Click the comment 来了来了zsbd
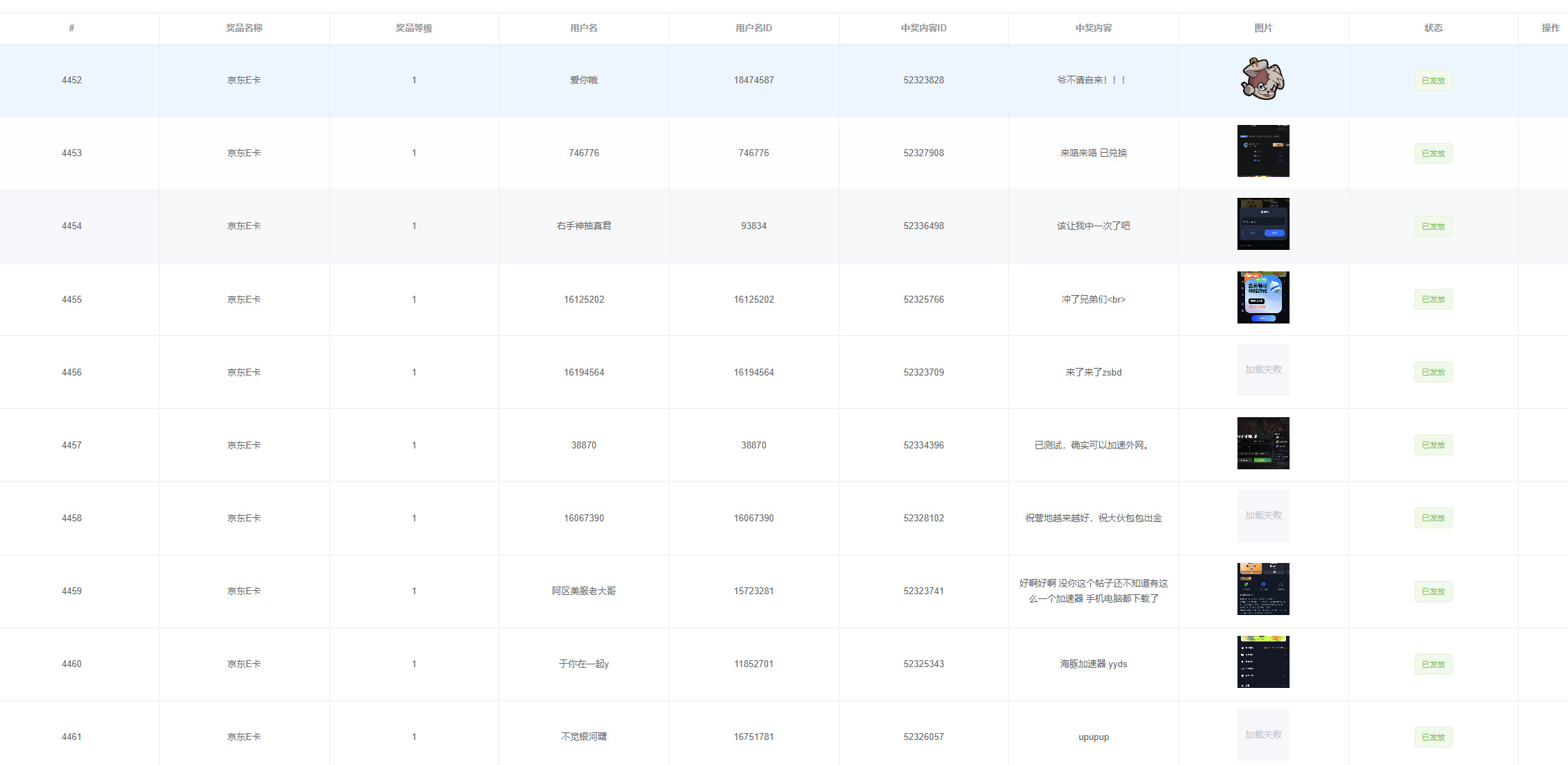The height and width of the screenshot is (765, 1568). 1094,372
